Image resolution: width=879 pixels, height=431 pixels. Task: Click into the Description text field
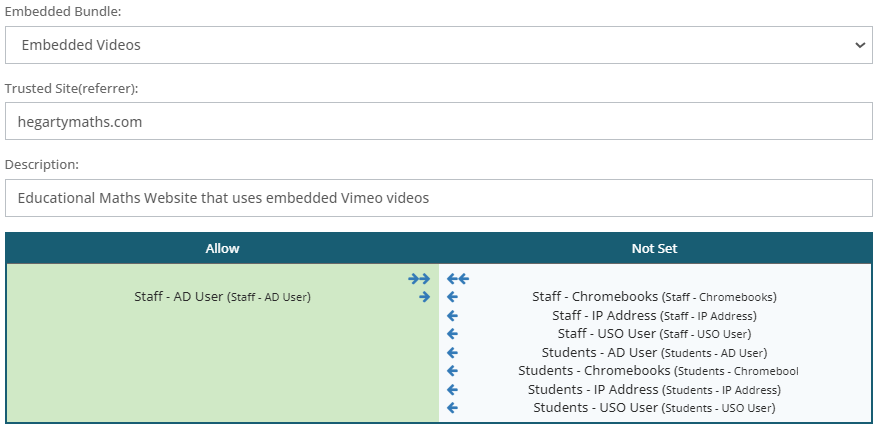[x=438, y=198]
